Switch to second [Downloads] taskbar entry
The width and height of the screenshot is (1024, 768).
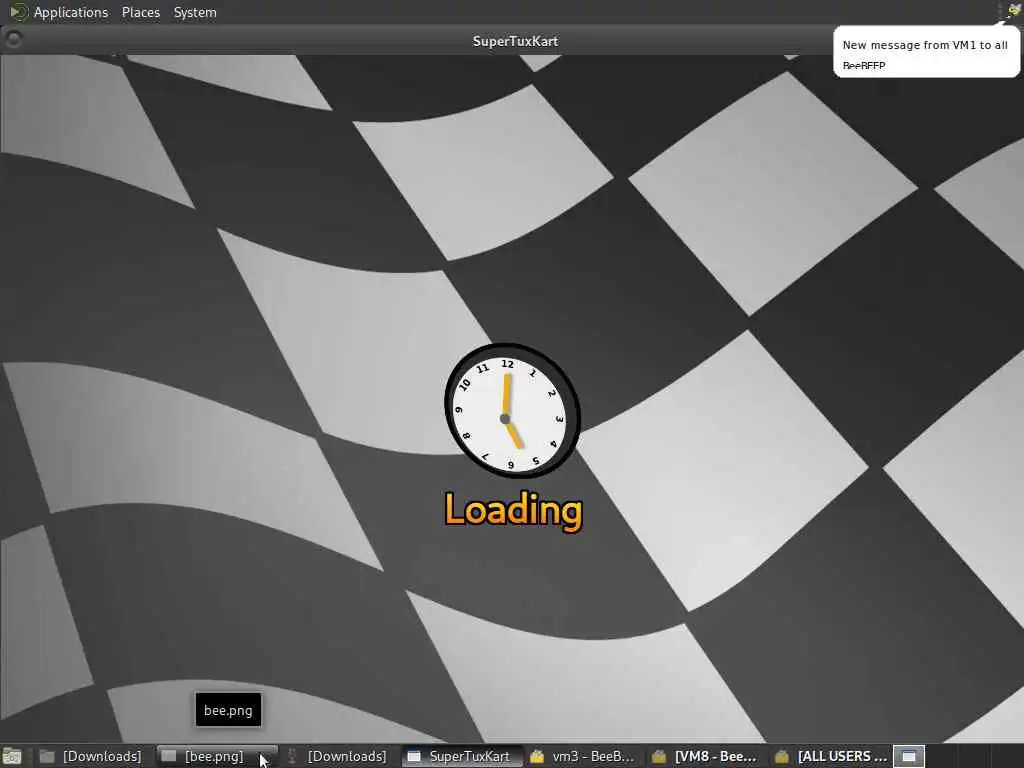coord(338,756)
